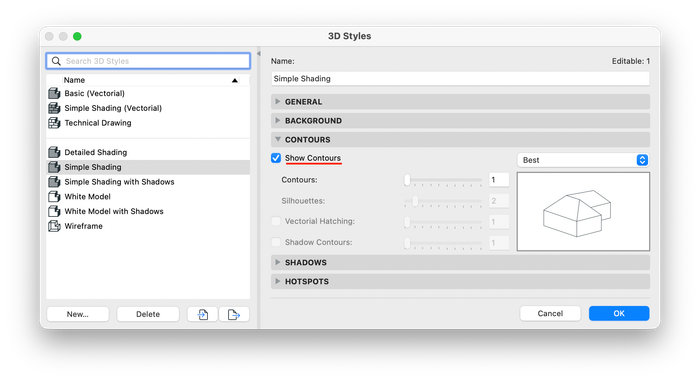The image size is (700, 381).
Task: Click the Cancel button
Action: (x=550, y=314)
